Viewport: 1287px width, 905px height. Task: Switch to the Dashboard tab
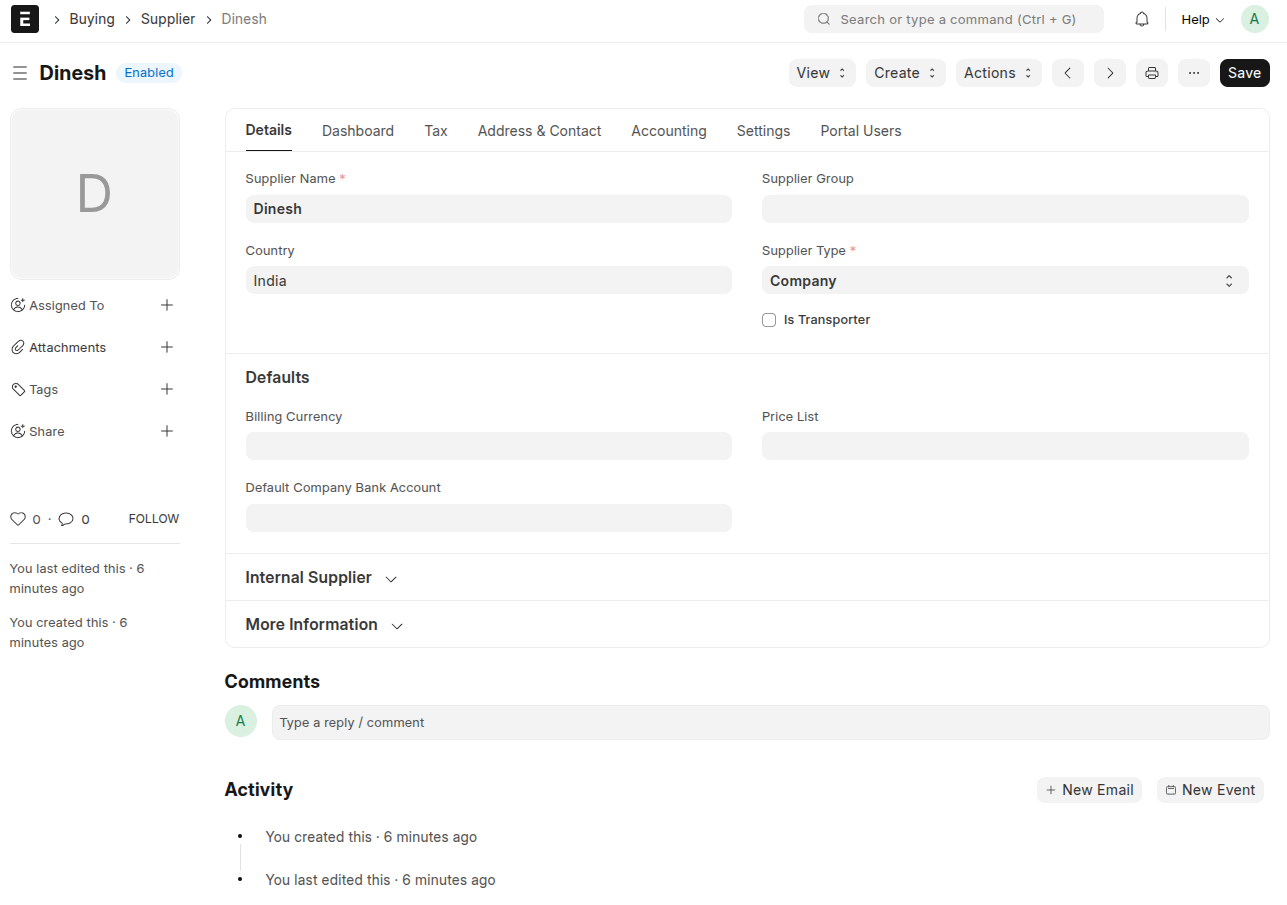[358, 131]
